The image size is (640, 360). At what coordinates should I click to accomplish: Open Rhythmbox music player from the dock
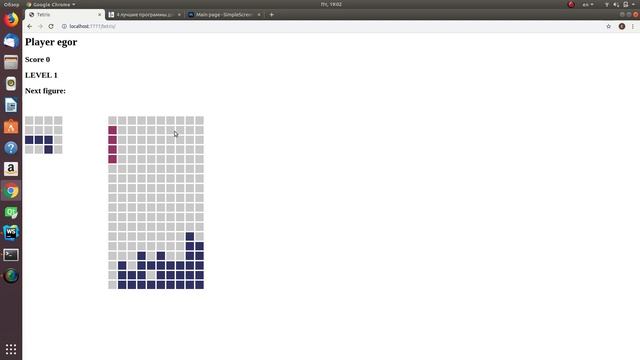click(x=11, y=84)
